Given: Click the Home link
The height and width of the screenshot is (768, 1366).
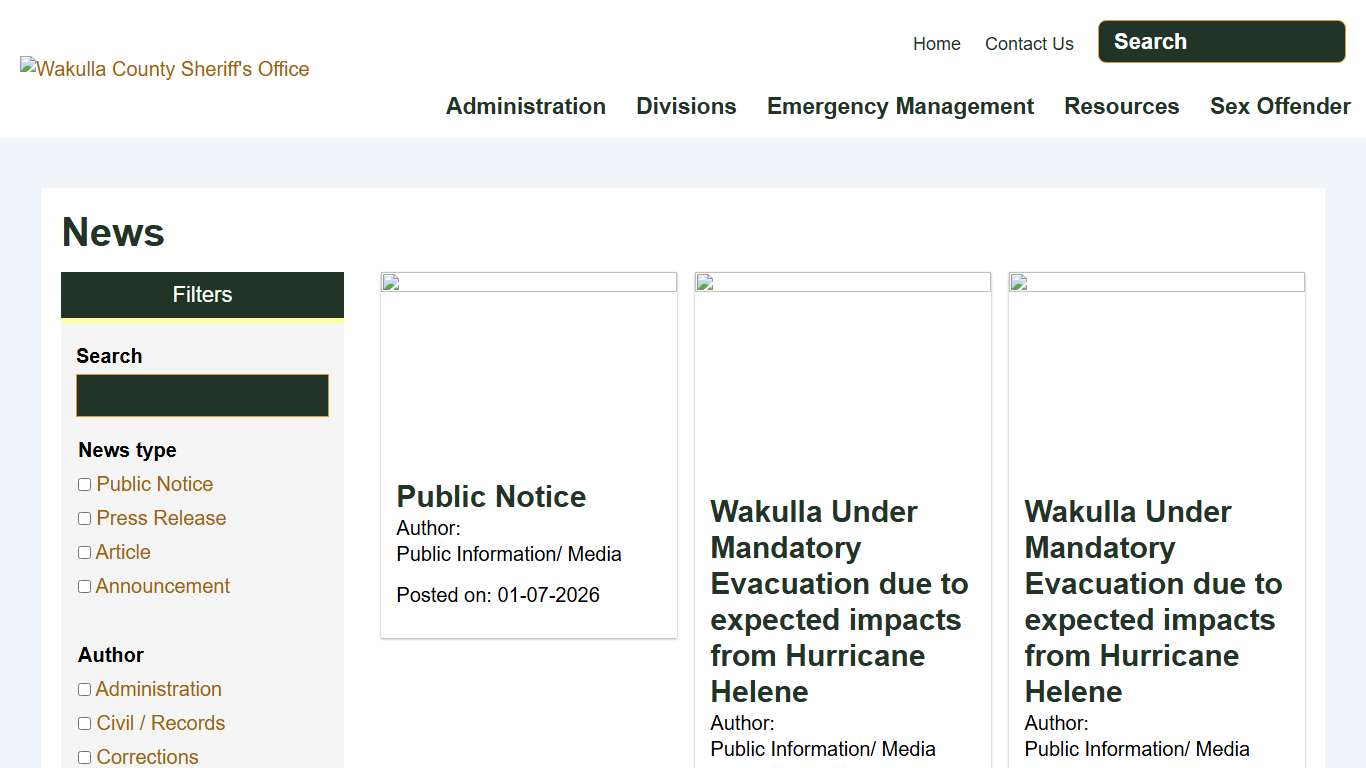Looking at the screenshot, I should [936, 44].
